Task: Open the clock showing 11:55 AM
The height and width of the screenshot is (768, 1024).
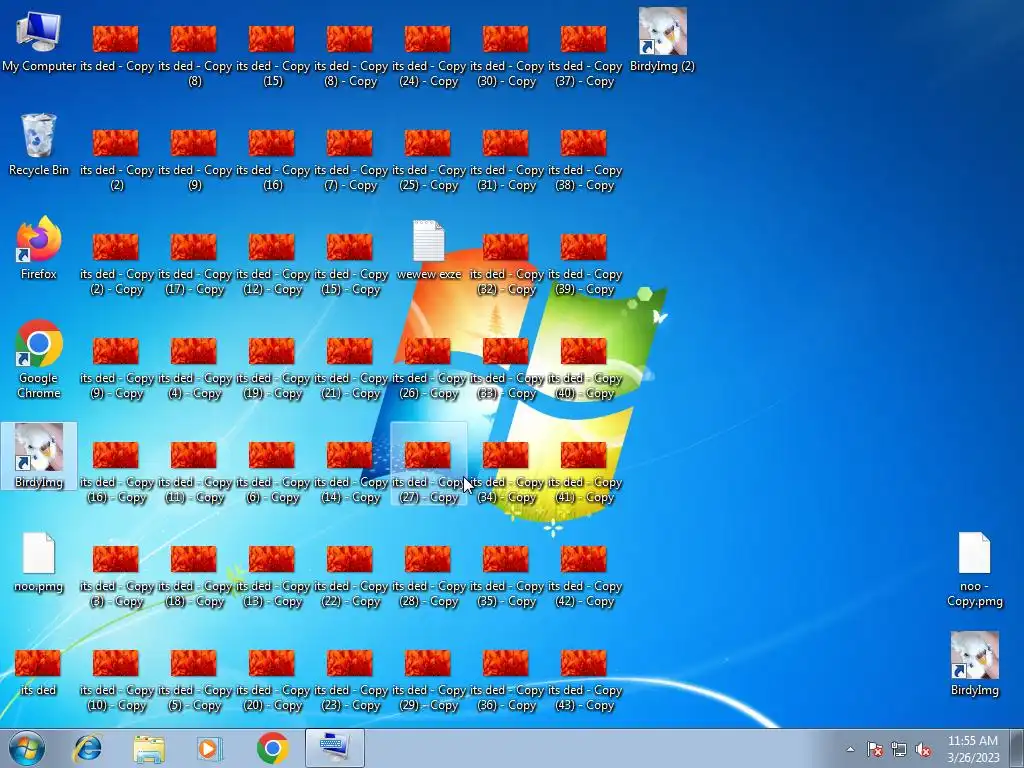Action: [x=973, y=749]
